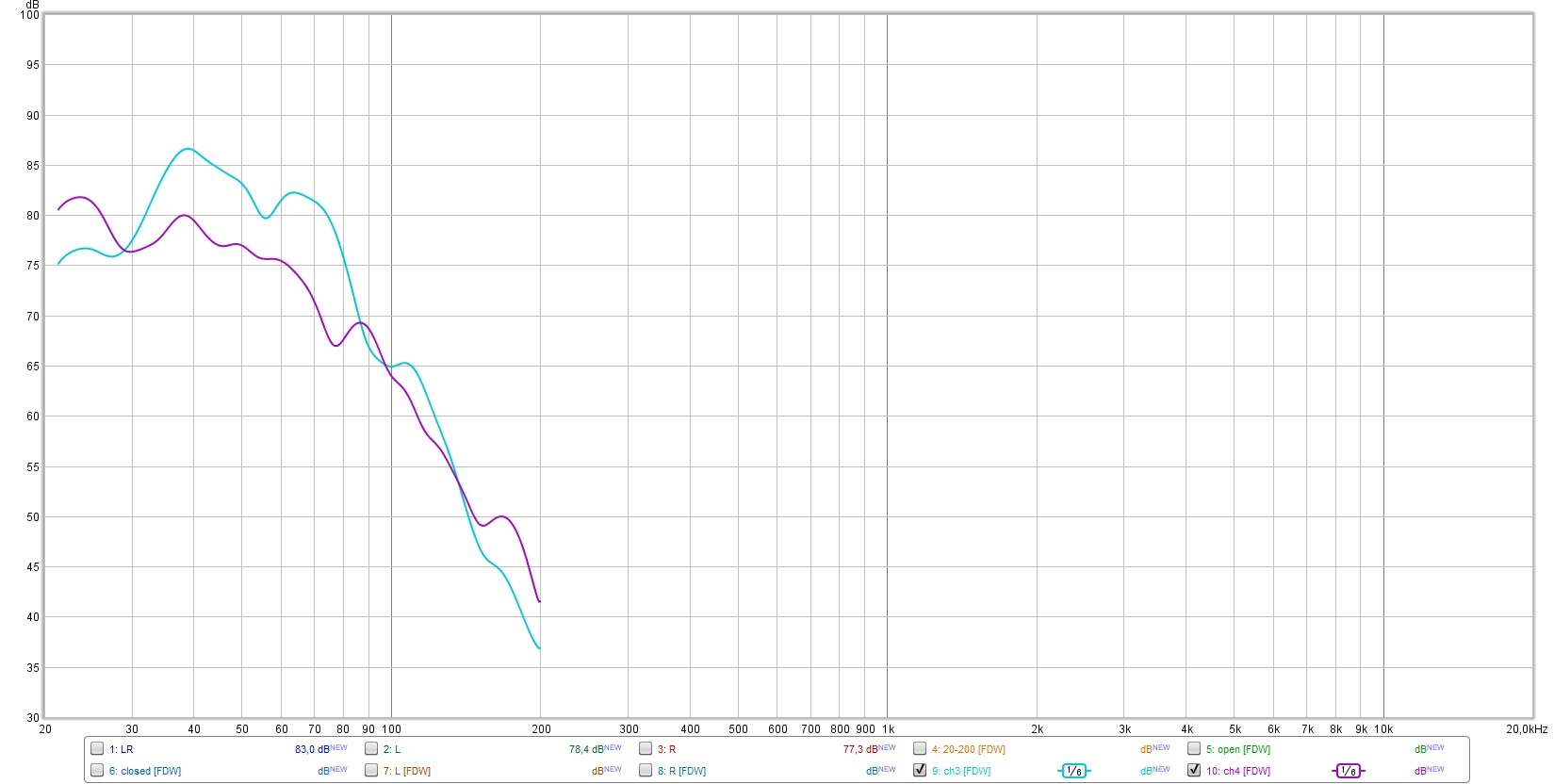This screenshot has height=784, width=1554.
Task: Enable the 4: 20-200 [FDW] trace
Action: 920,749
